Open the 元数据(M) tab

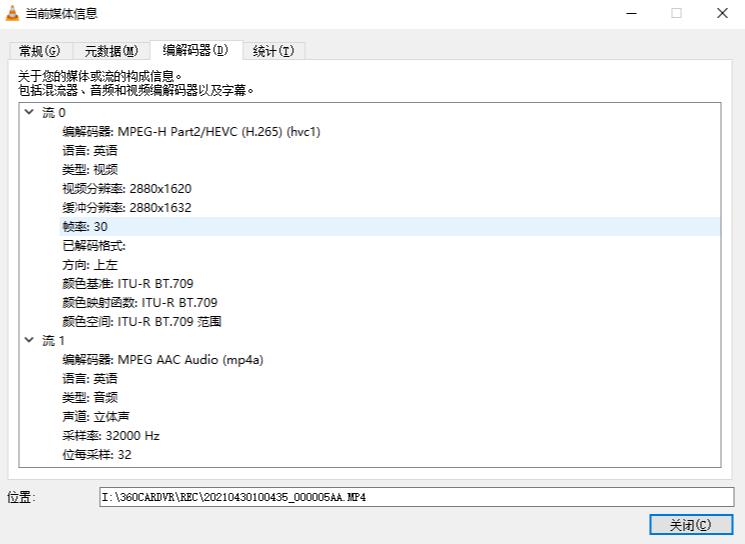(111, 51)
